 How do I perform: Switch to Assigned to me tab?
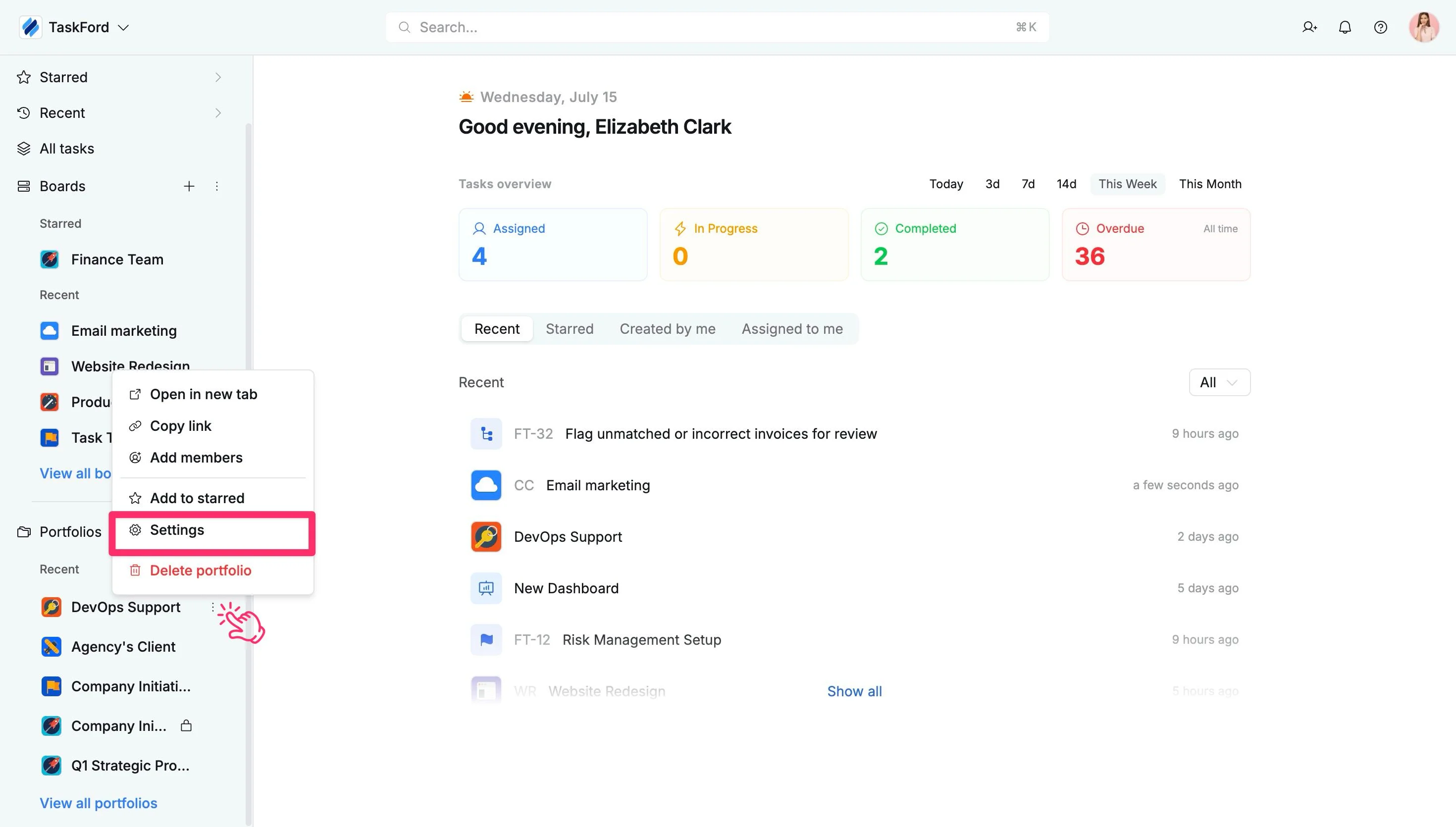click(x=792, y=329)
